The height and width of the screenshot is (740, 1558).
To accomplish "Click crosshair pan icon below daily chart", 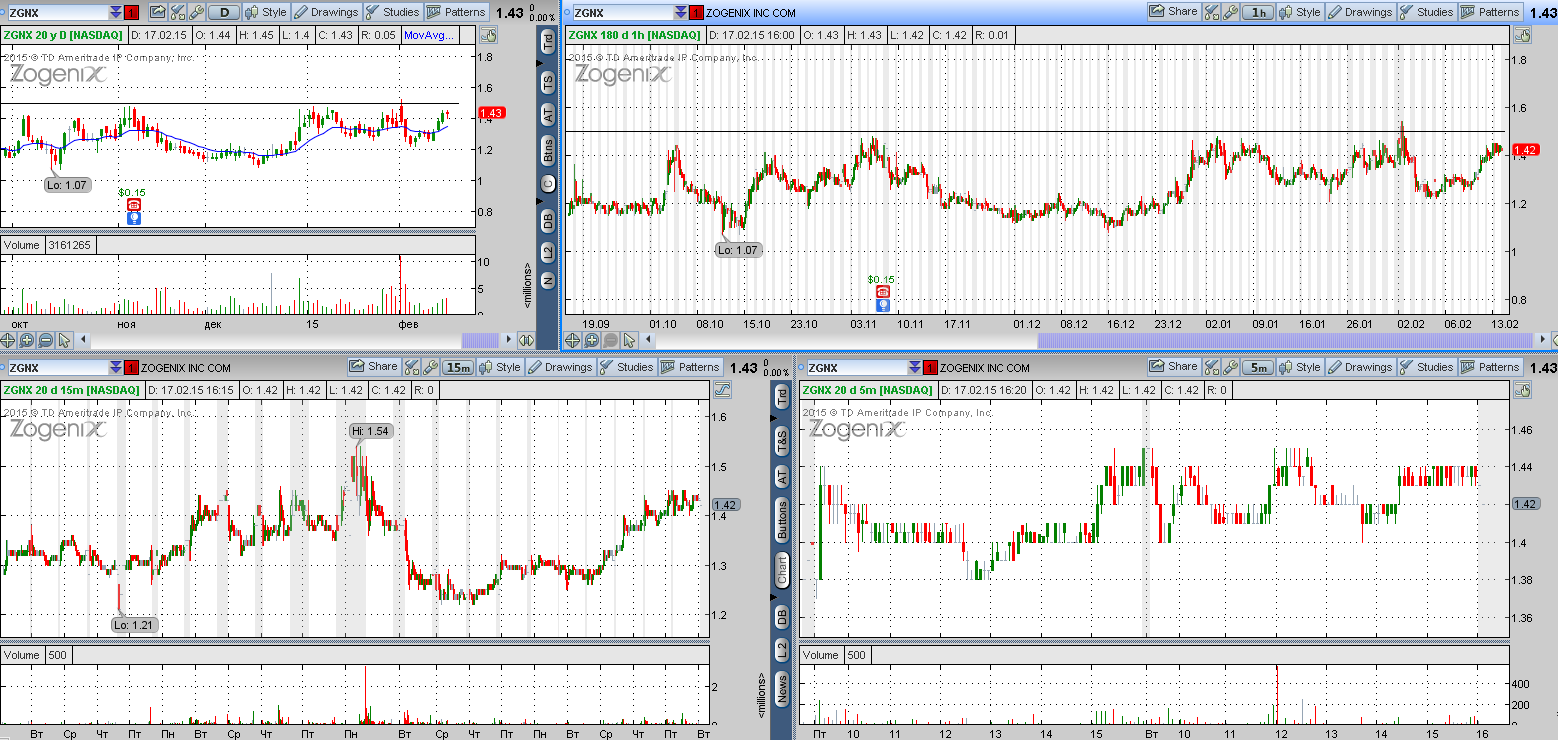I will pos(8,340).
